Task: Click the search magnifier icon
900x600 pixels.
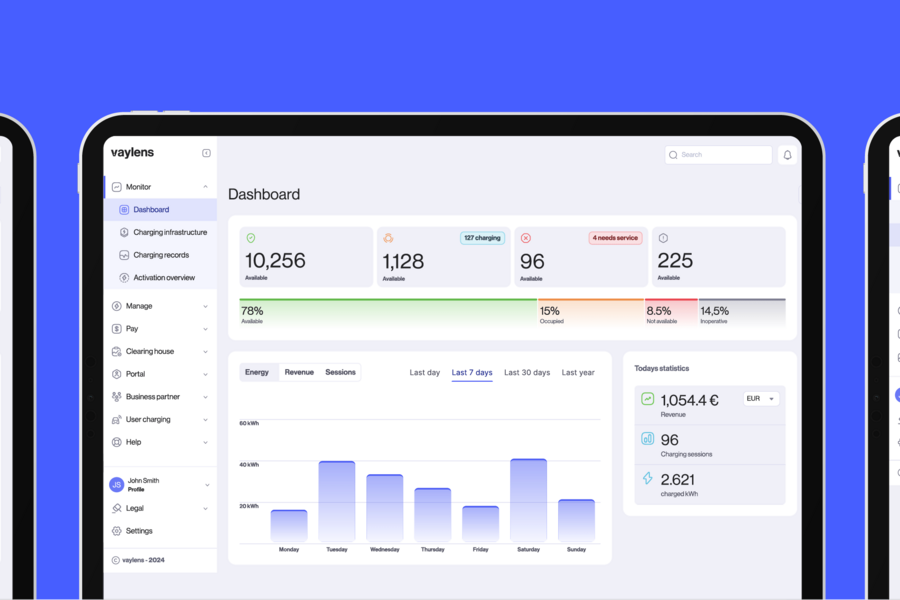Action: tap(673, 155)
